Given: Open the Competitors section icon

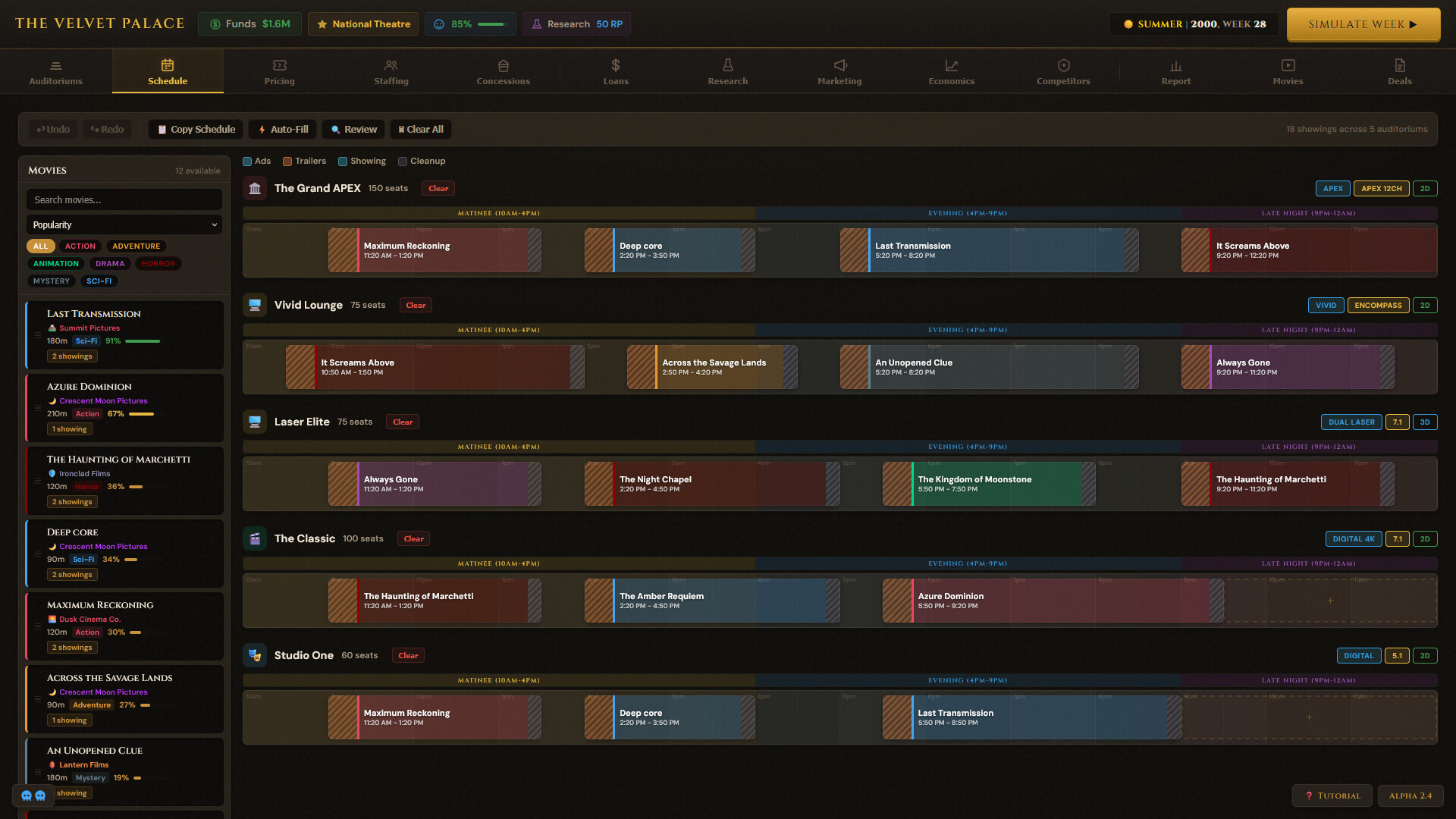Looking at the screenshot, I should (x=1063, y=65).
